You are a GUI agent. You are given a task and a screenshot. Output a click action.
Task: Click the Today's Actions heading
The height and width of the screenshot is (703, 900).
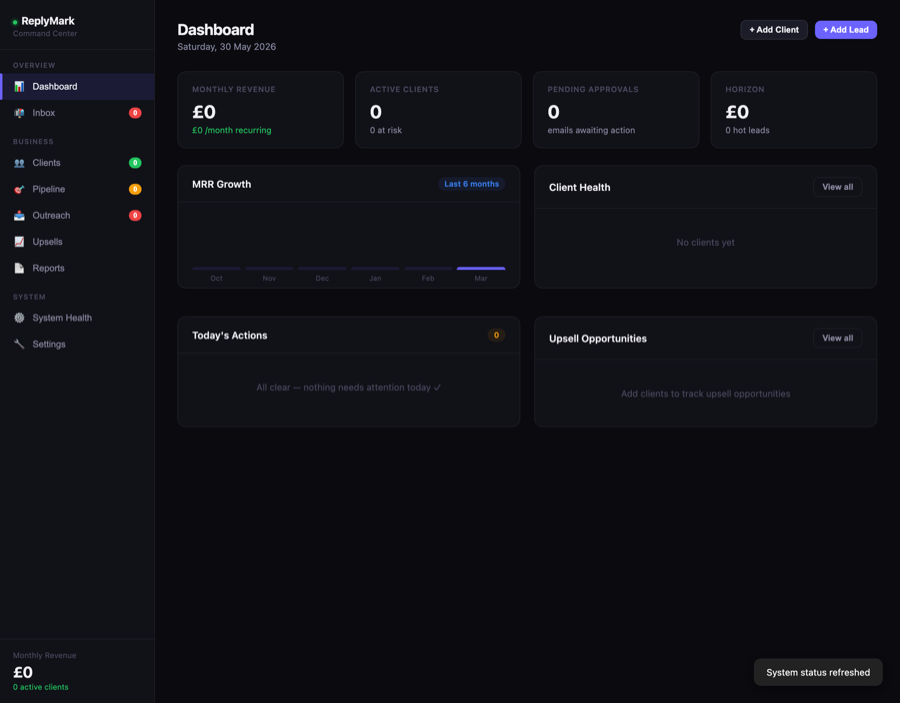pyautogui.click(x=230, y=335)
